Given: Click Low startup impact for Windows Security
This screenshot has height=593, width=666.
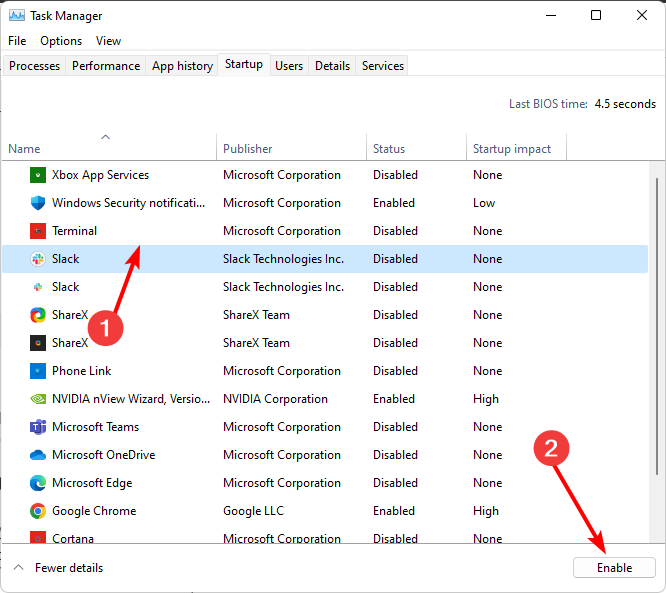Looking at the screenshot, I should [x=484, y=203].
